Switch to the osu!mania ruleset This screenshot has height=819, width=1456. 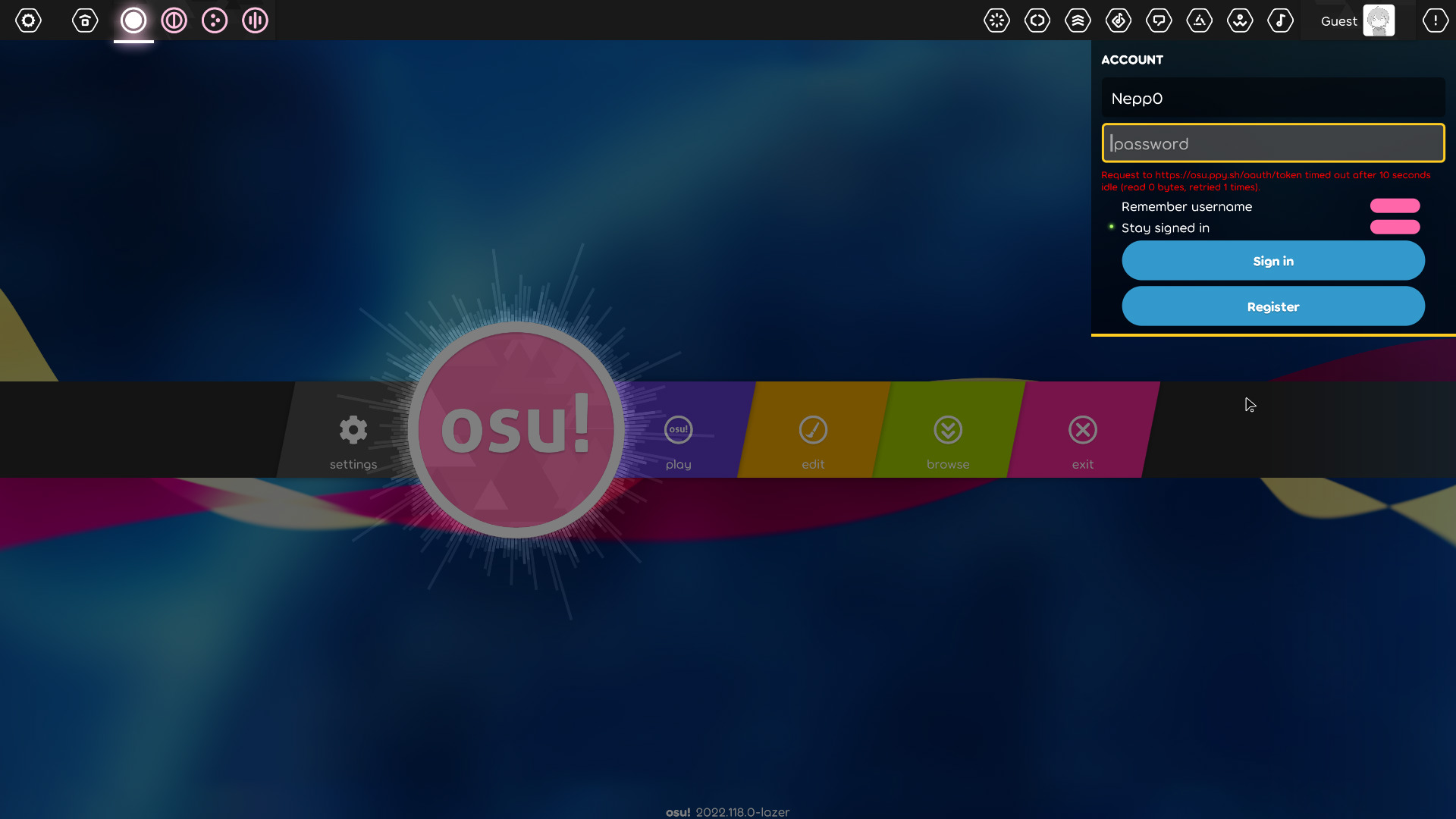(x=255, y=20)
